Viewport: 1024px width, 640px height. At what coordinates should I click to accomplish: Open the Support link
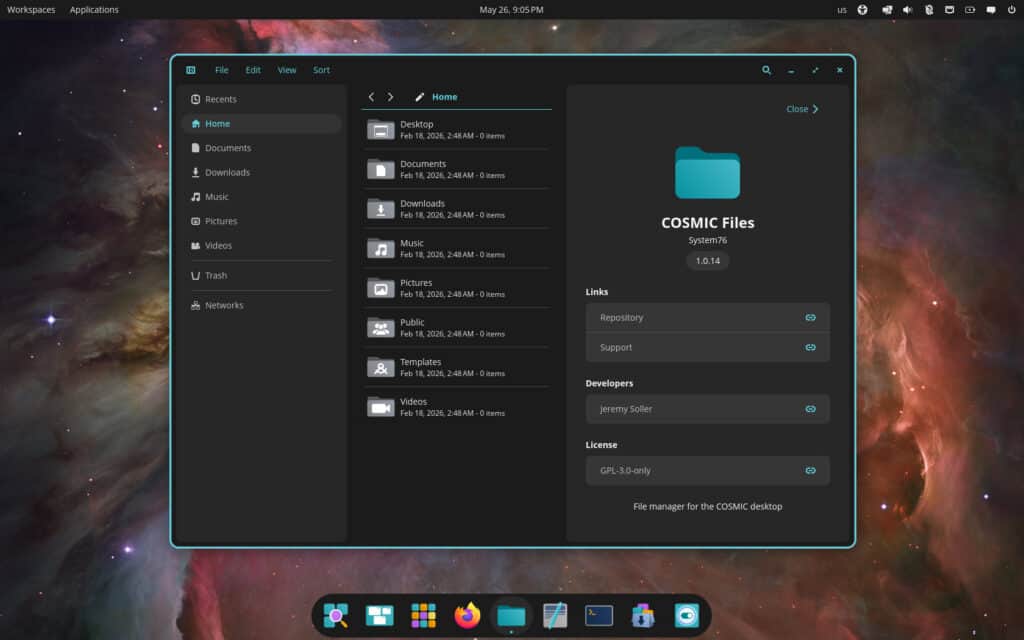pos(707,347)
